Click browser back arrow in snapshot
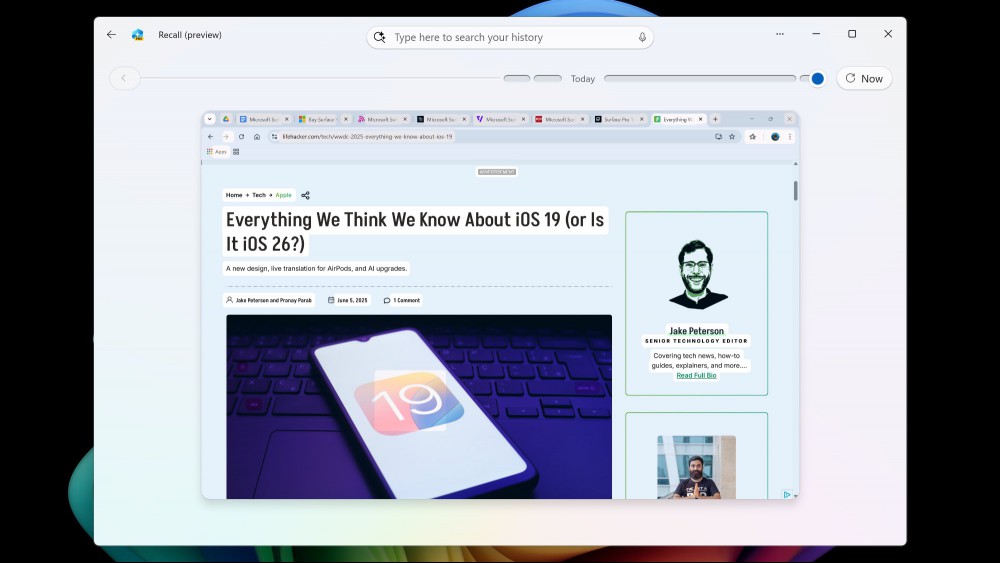This screenshot has width=1000, height=563. click(x=210, y=136)
